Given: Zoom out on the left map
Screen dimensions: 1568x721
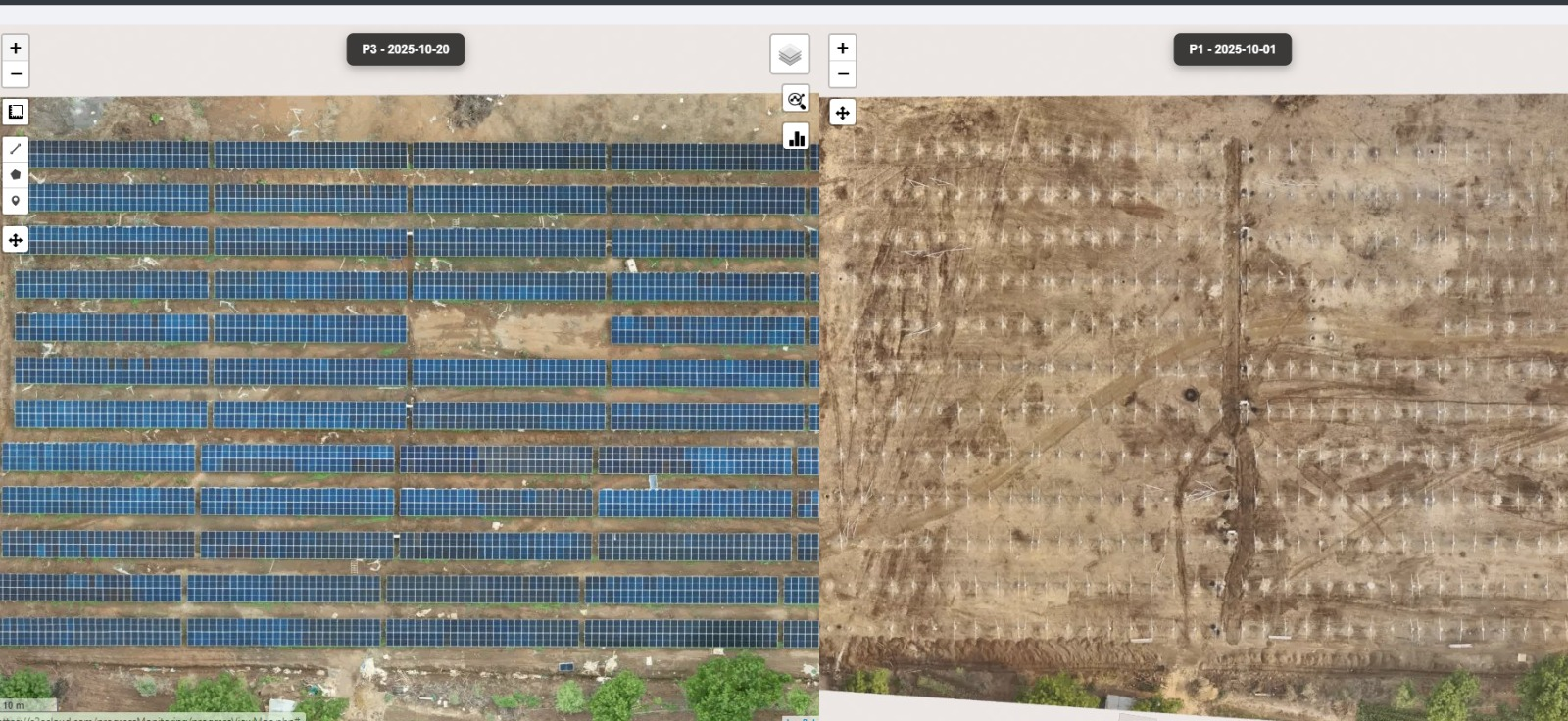Looking at the screenshot, I should pos(16,74).
